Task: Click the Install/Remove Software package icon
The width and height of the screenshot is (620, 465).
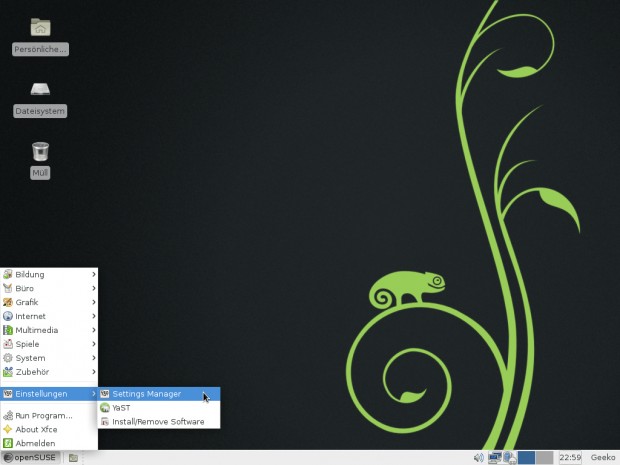Action: click(104, 422)
